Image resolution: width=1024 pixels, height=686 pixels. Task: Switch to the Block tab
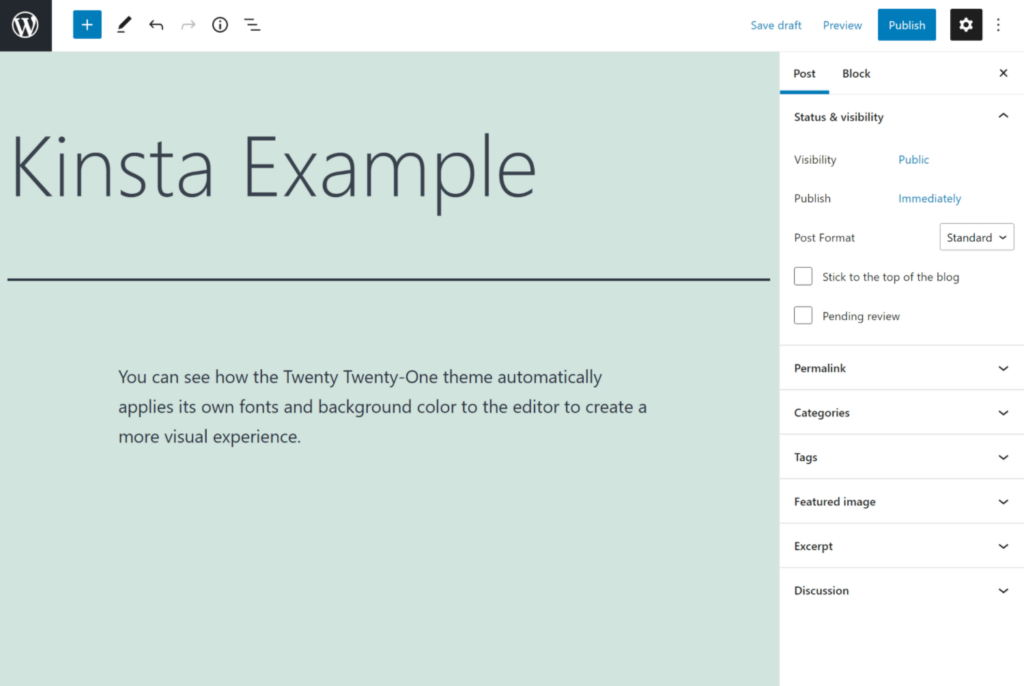(856, 73)
